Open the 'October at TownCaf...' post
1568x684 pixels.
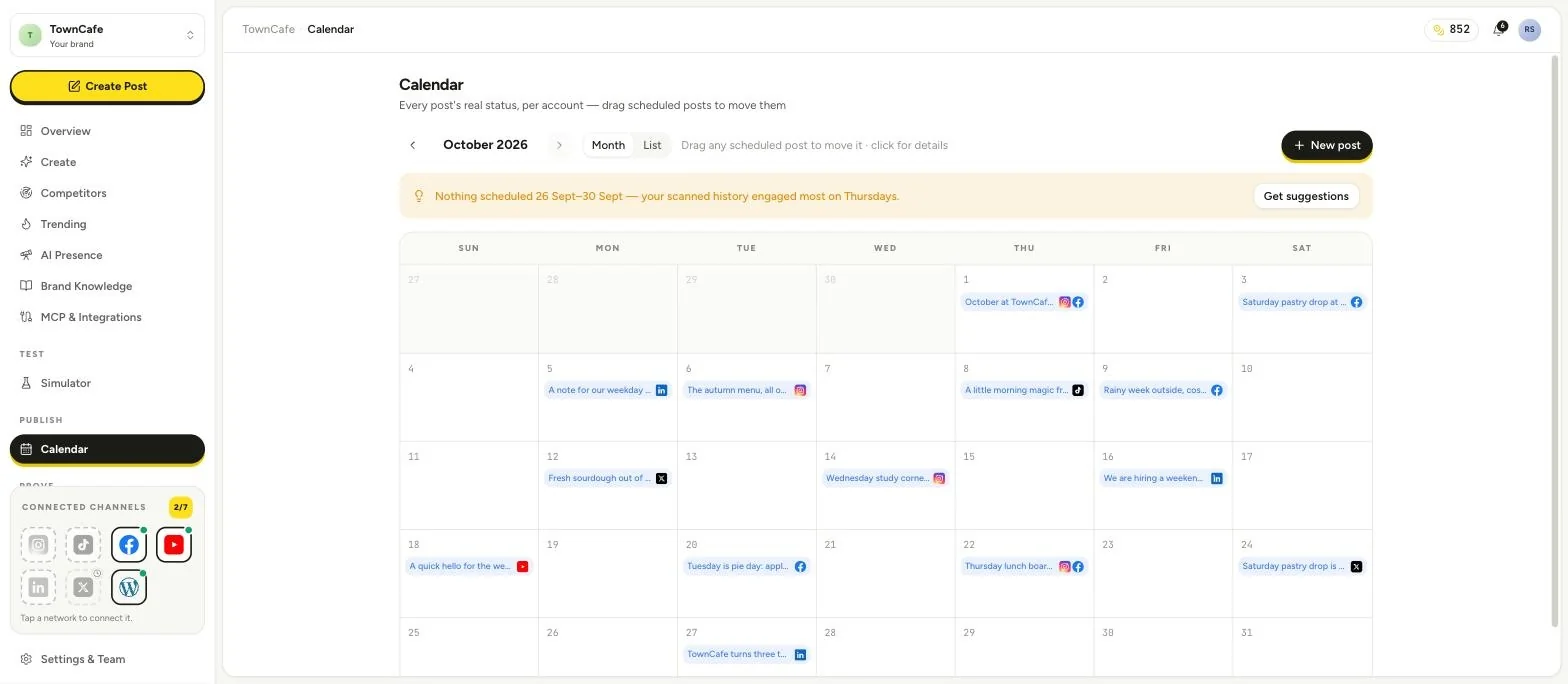pos(1024,302)
